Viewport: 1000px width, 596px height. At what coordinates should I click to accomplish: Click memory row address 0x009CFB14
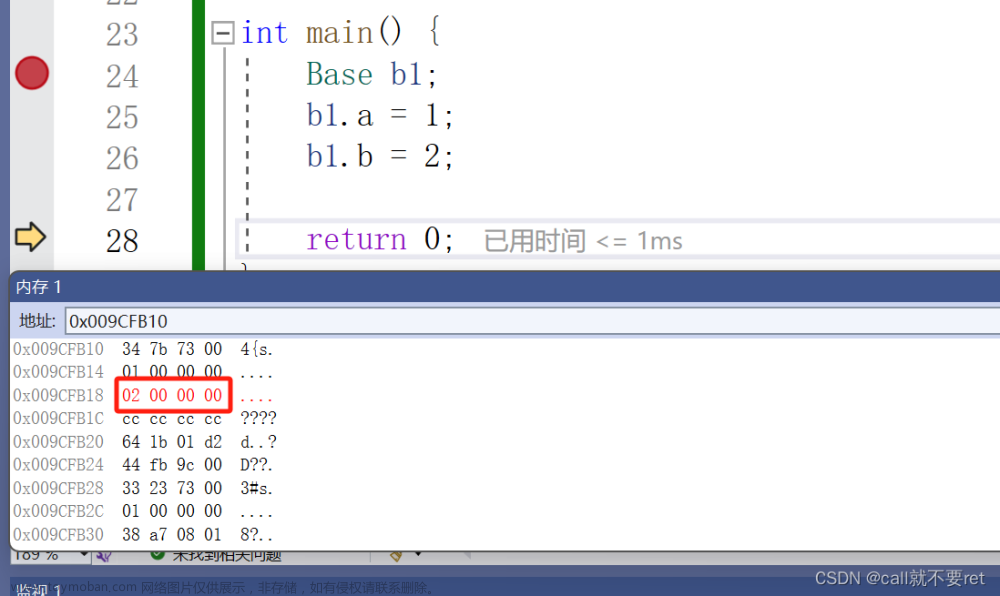[x=58, y=372]
